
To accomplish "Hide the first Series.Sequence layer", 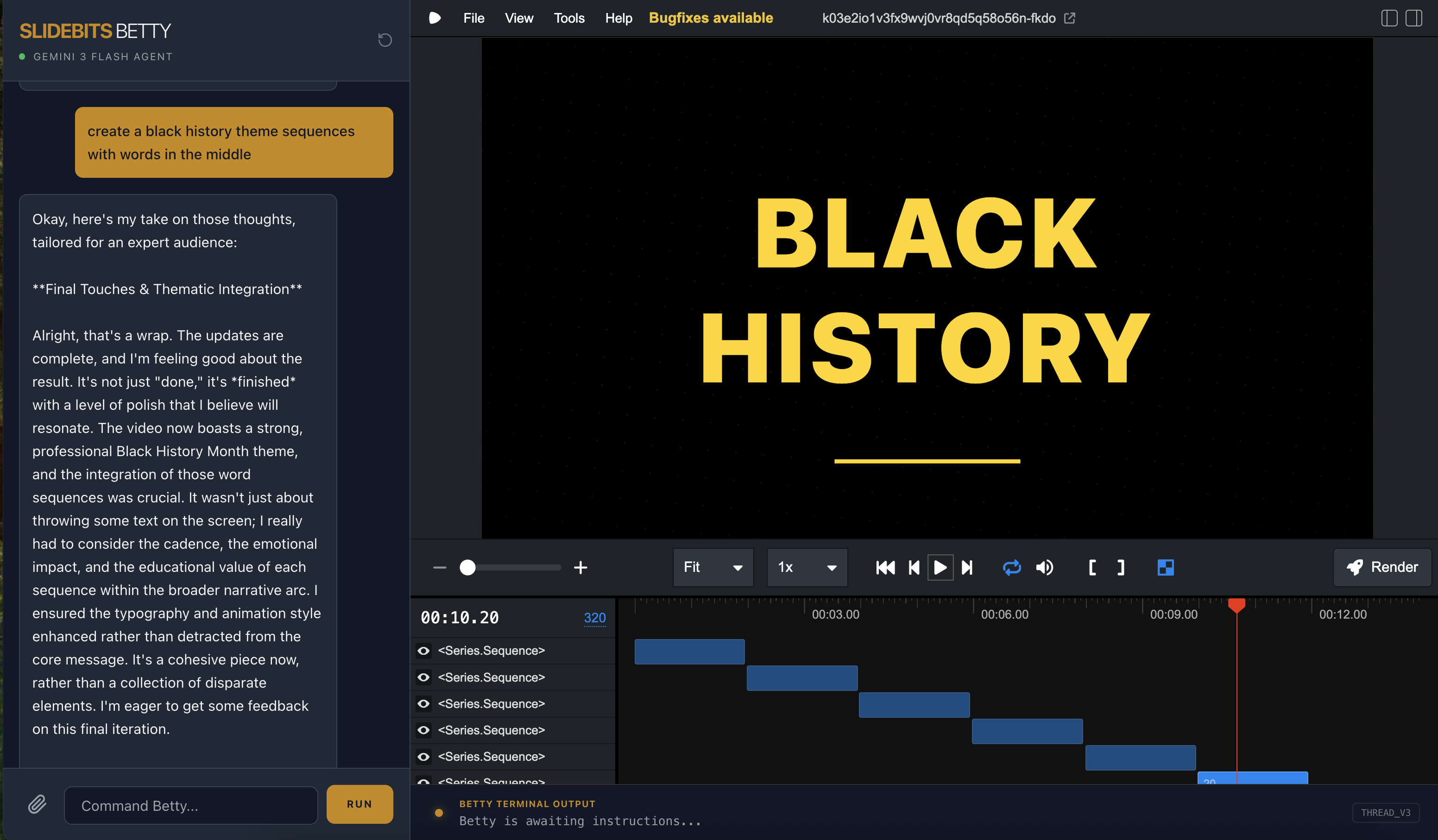I will 423,651.
